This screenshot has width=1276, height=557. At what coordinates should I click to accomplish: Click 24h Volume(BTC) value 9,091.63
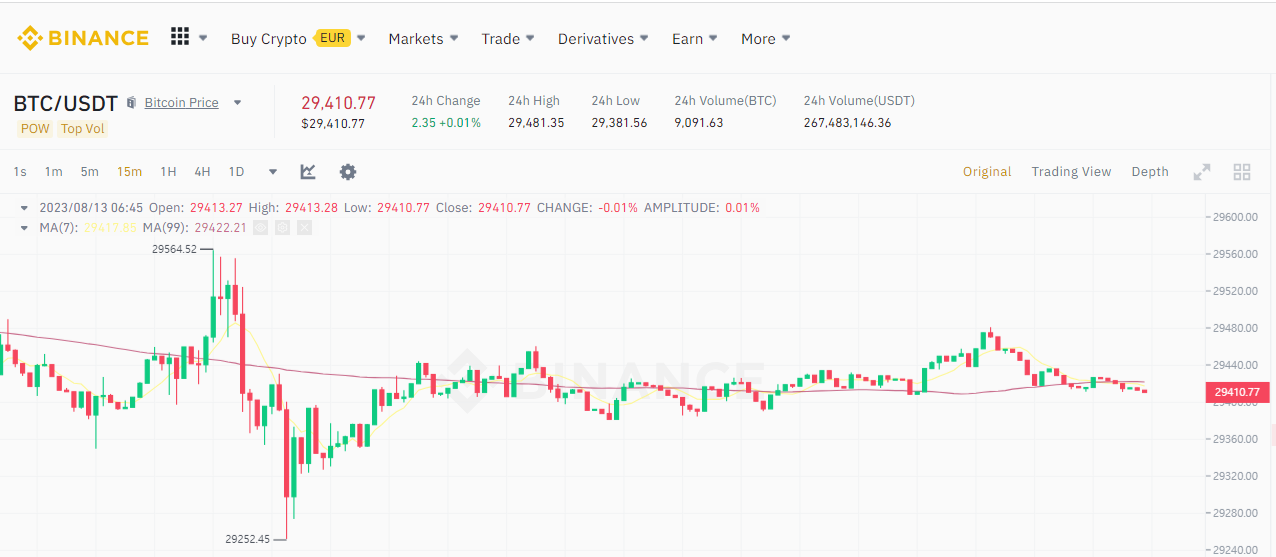pos(699,123)
